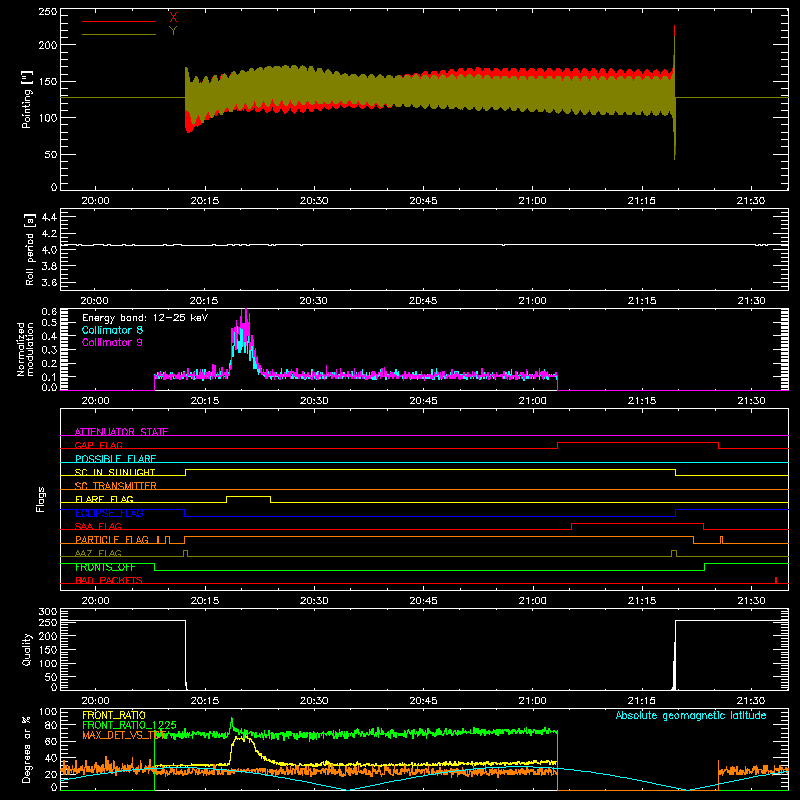
Task: Click the raised segment of the SAA_FLAG trace
Action: point(637,523)
